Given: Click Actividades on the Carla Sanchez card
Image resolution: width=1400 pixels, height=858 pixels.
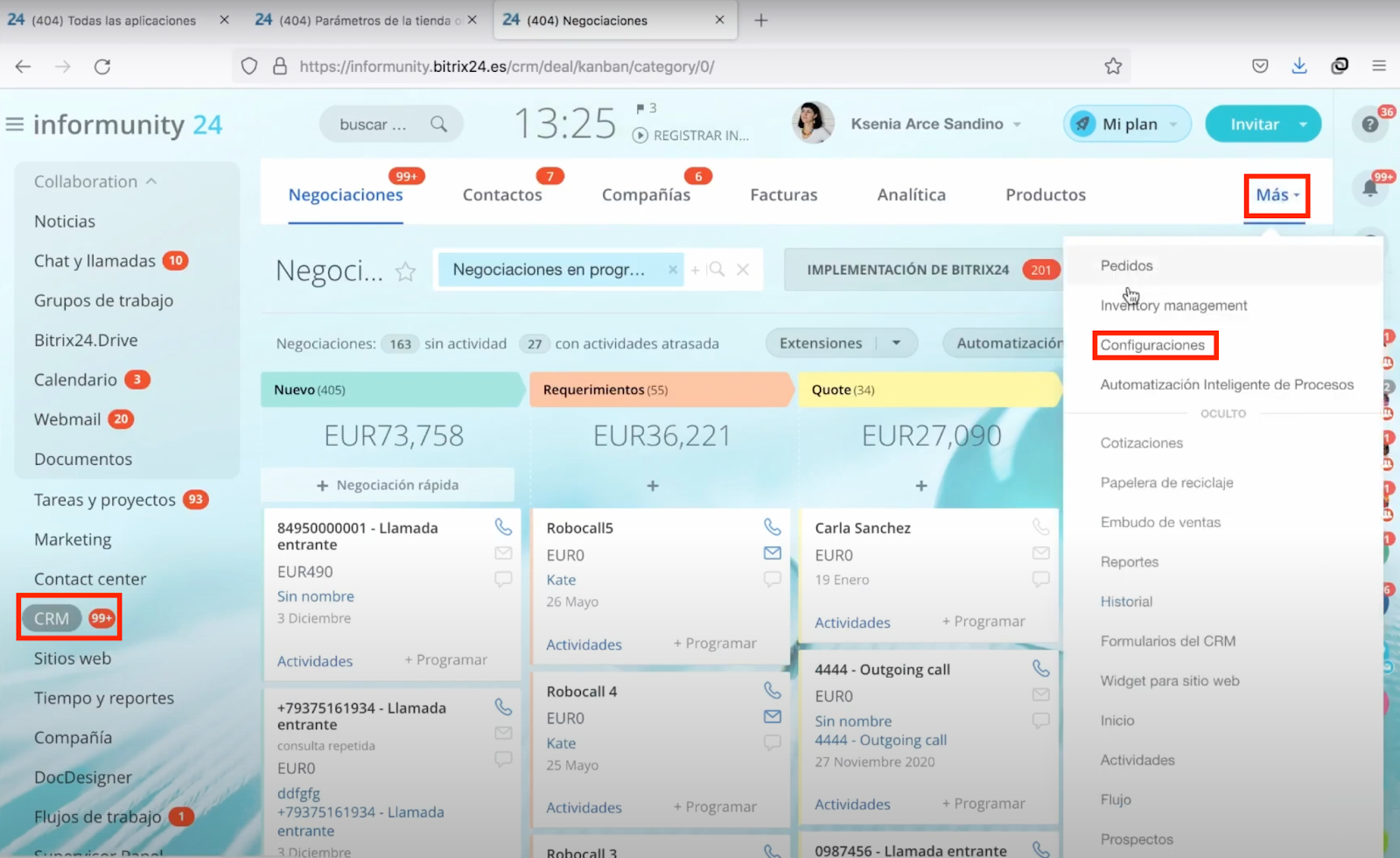Looking at the screenshot, I should (852, 622).
